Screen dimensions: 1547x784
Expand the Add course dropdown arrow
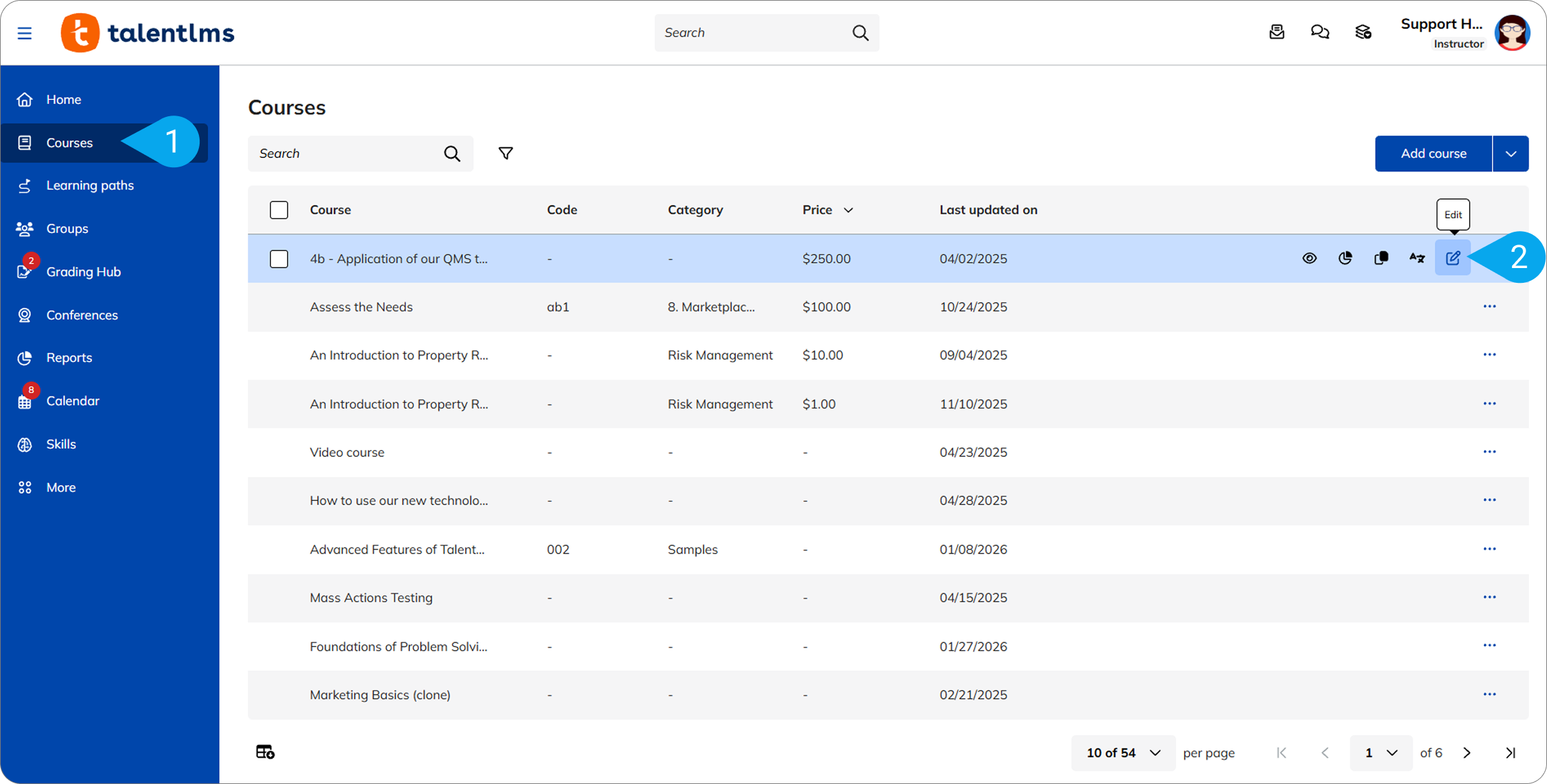(1510, 153)
